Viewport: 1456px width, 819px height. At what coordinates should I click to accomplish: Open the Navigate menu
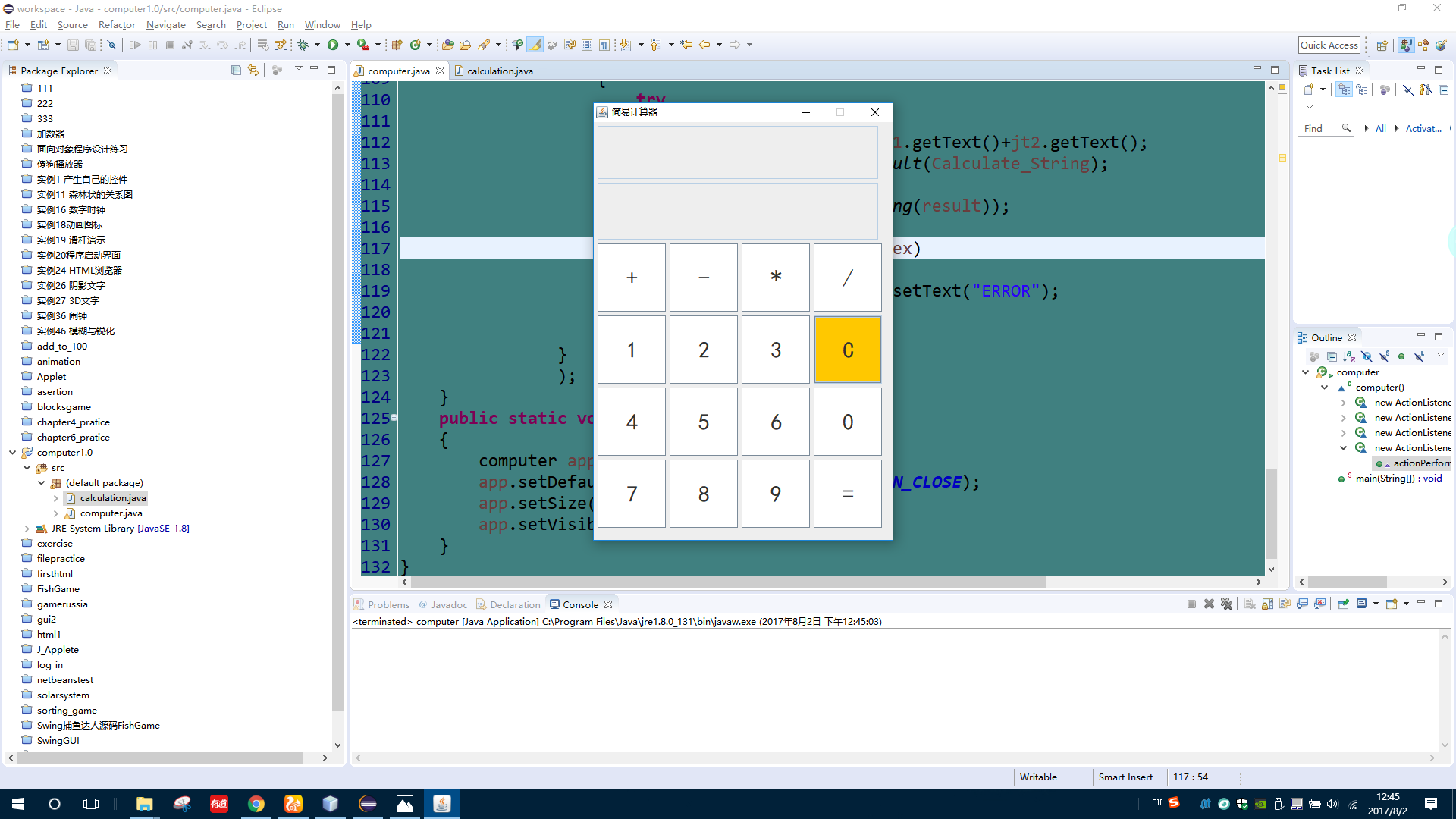pos(166,24)
